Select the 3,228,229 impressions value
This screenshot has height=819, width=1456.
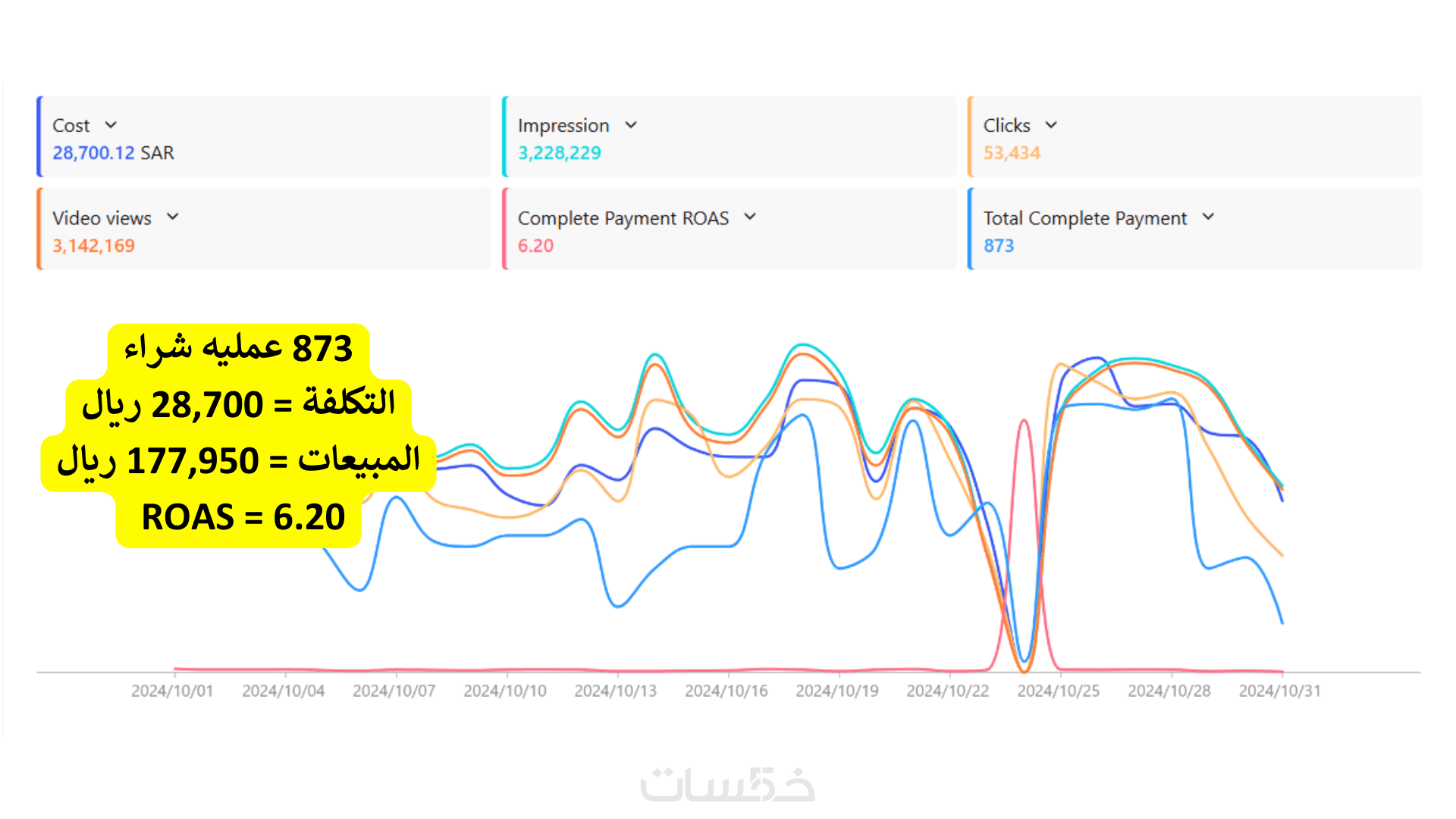pos(559,153)
